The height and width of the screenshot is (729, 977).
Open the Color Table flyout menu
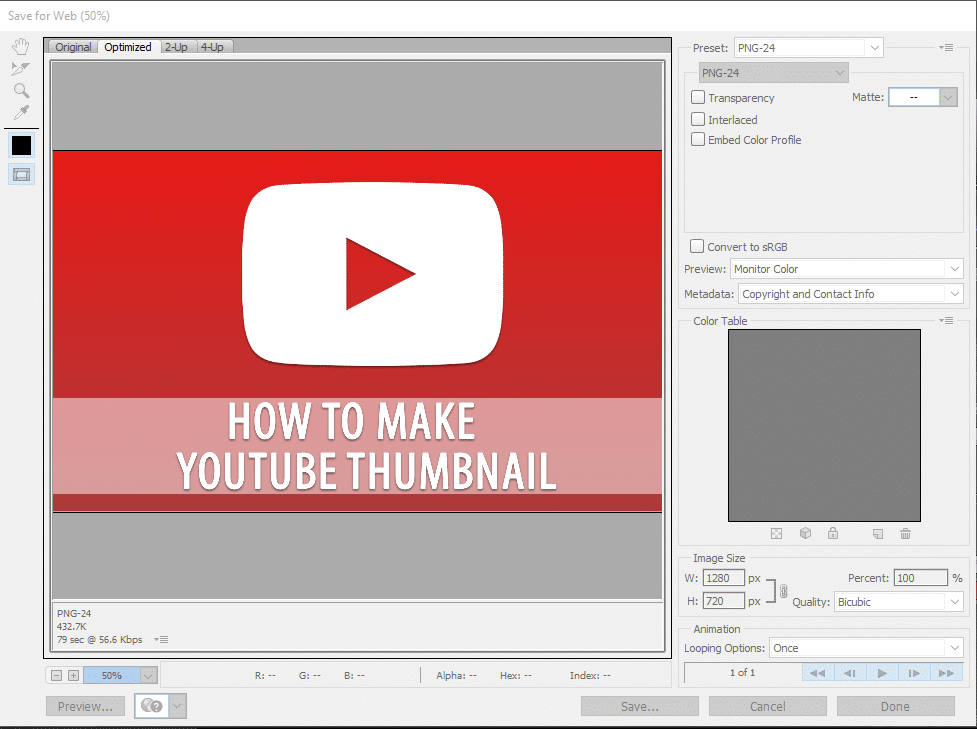[946, 321]
